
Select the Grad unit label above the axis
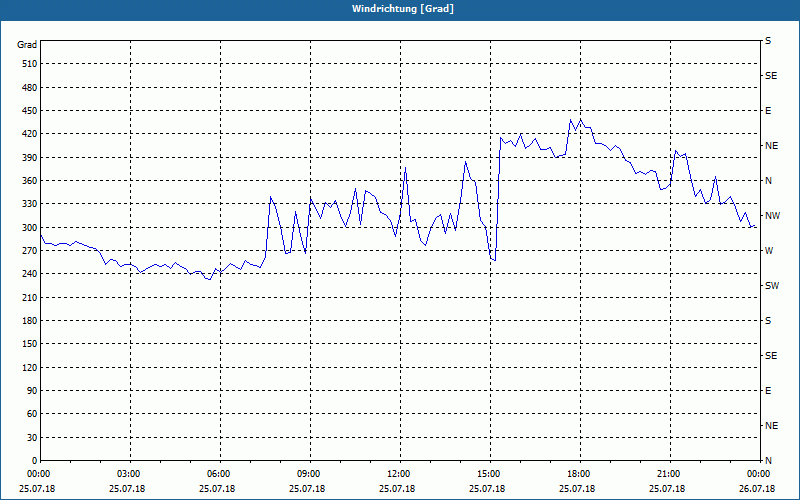coord(27,45)
